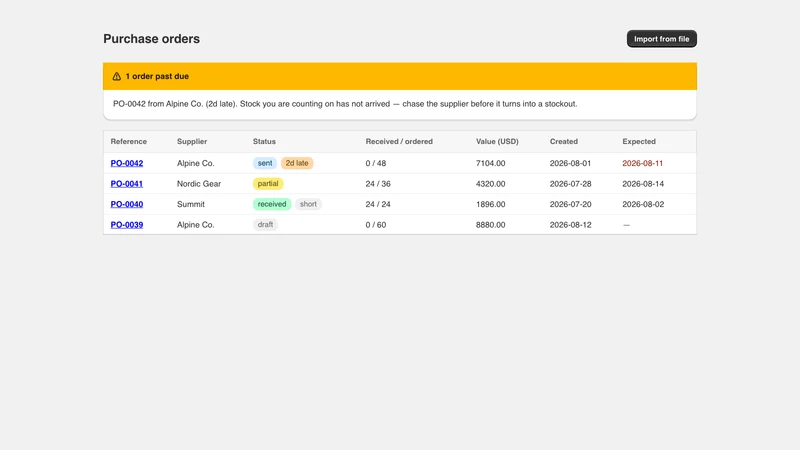Click the value 4320.00
The image size is (800, 450).
pos(490,184)
